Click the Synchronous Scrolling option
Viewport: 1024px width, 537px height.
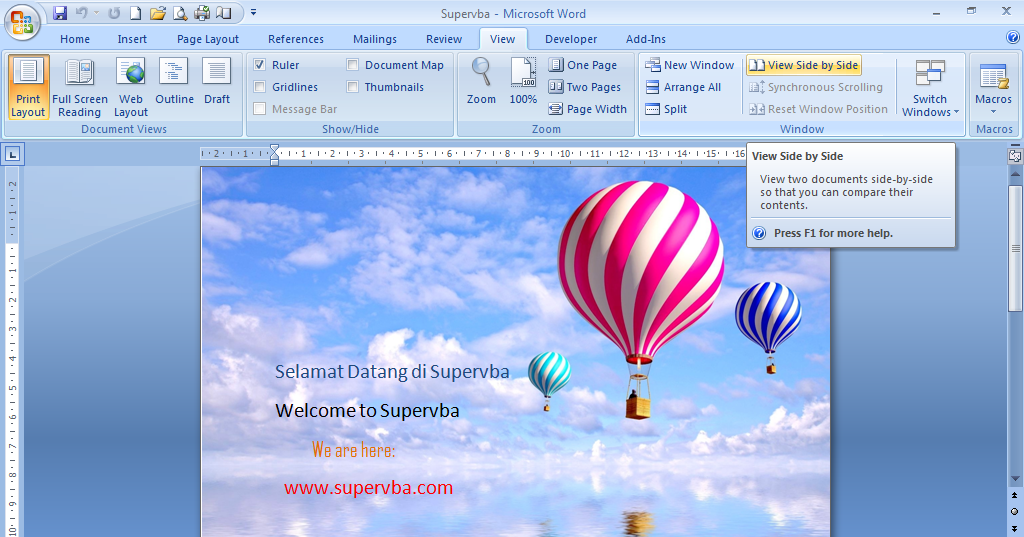(816, 87)
